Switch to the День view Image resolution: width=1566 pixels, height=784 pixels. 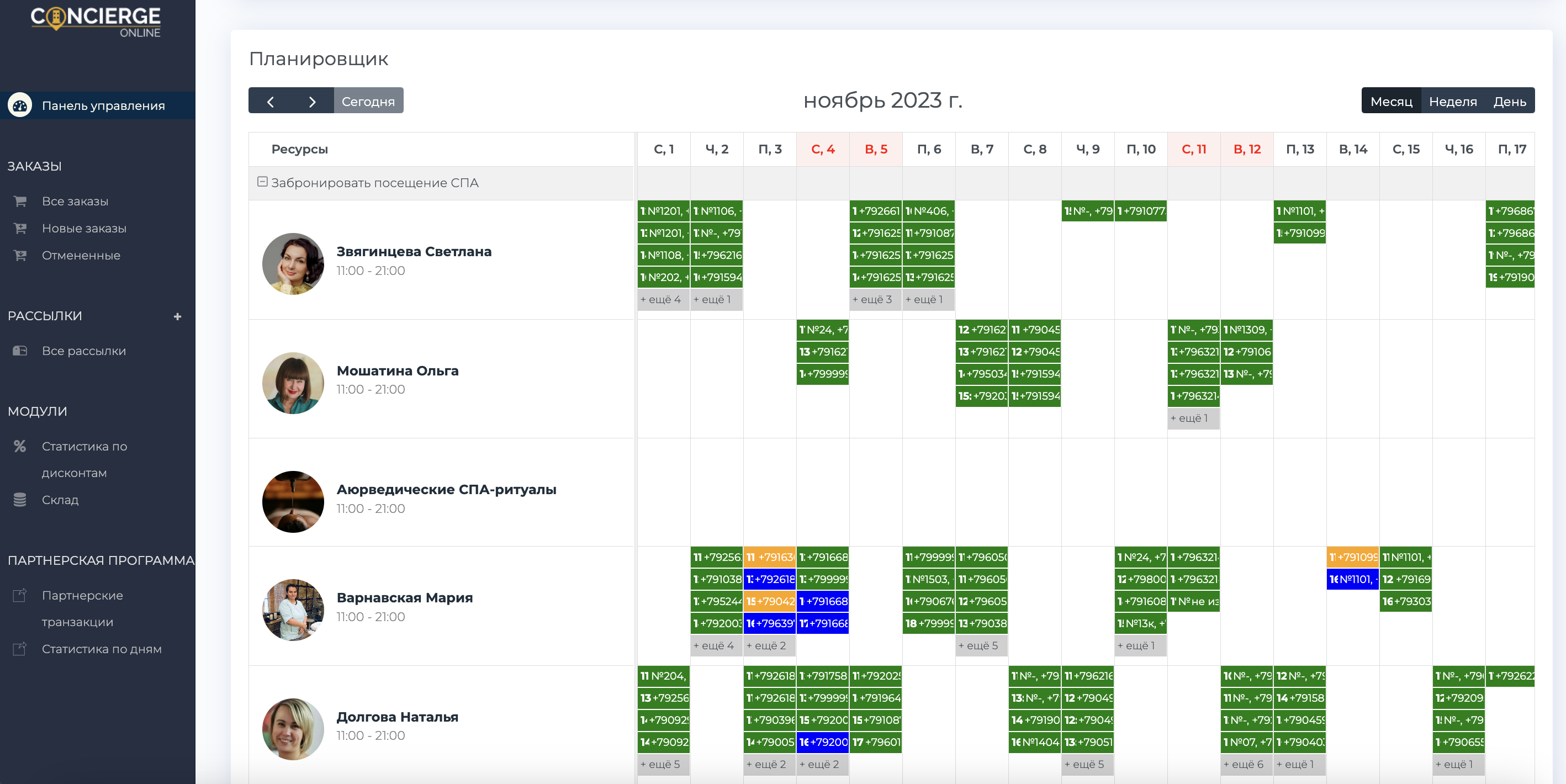[x=1509, y=102]
